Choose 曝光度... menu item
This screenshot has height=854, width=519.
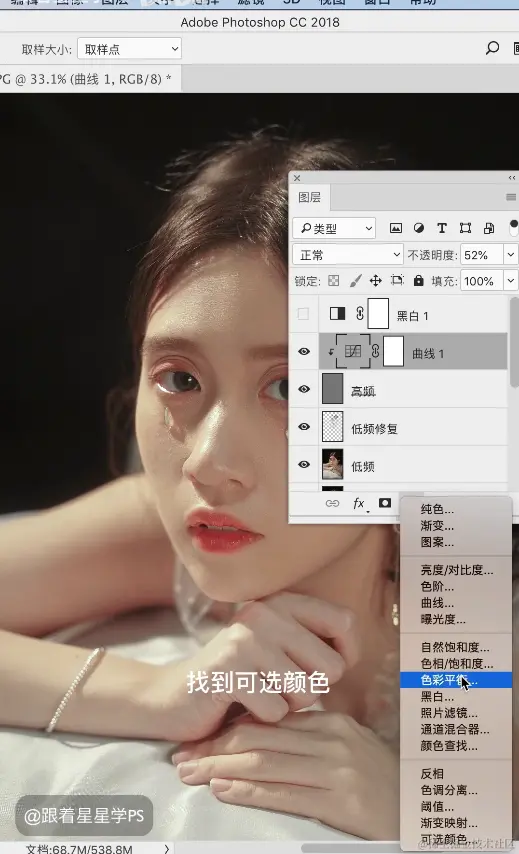pyautogui.click(x=456, y=619)
